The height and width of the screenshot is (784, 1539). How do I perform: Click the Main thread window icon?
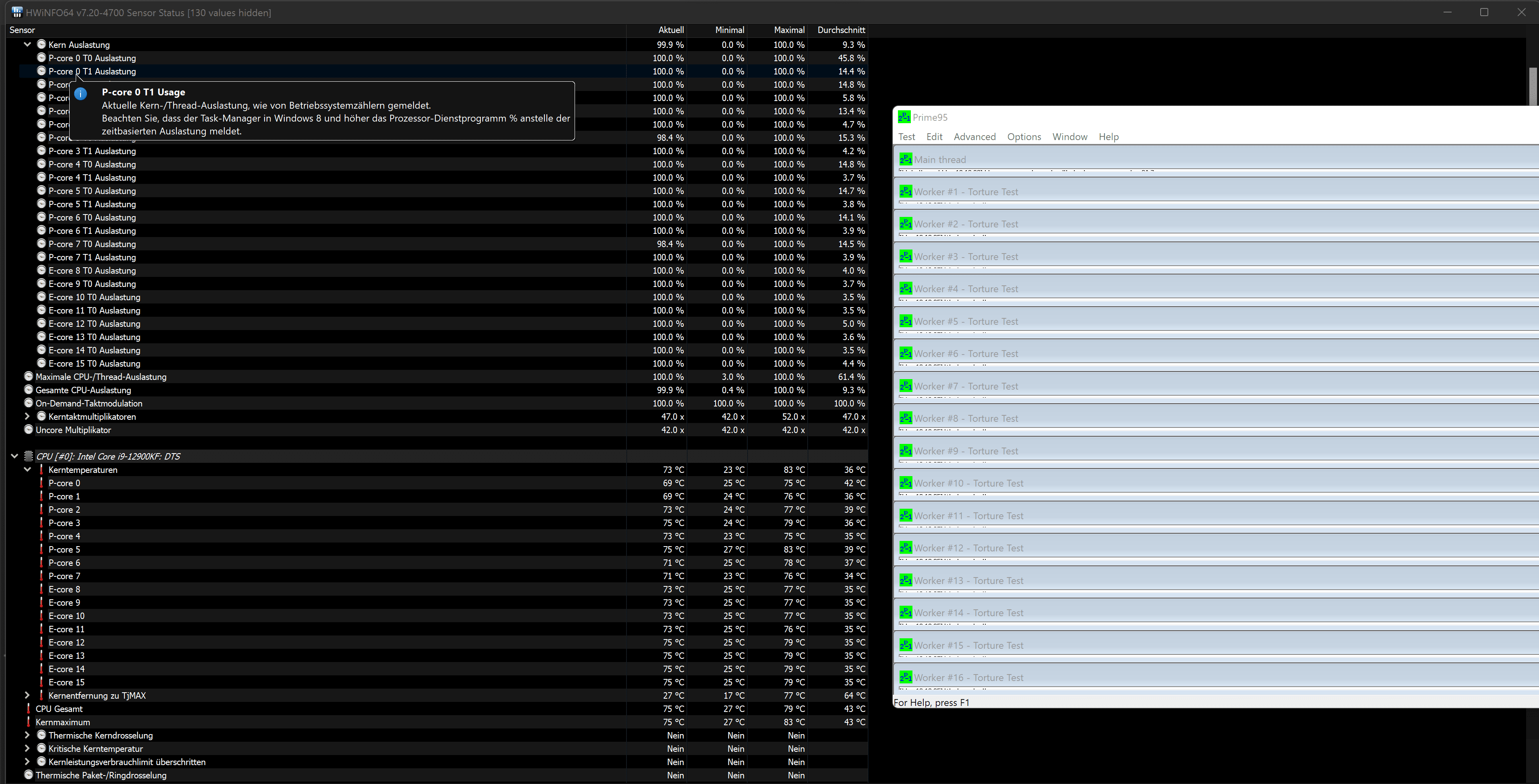click(906, 159)
